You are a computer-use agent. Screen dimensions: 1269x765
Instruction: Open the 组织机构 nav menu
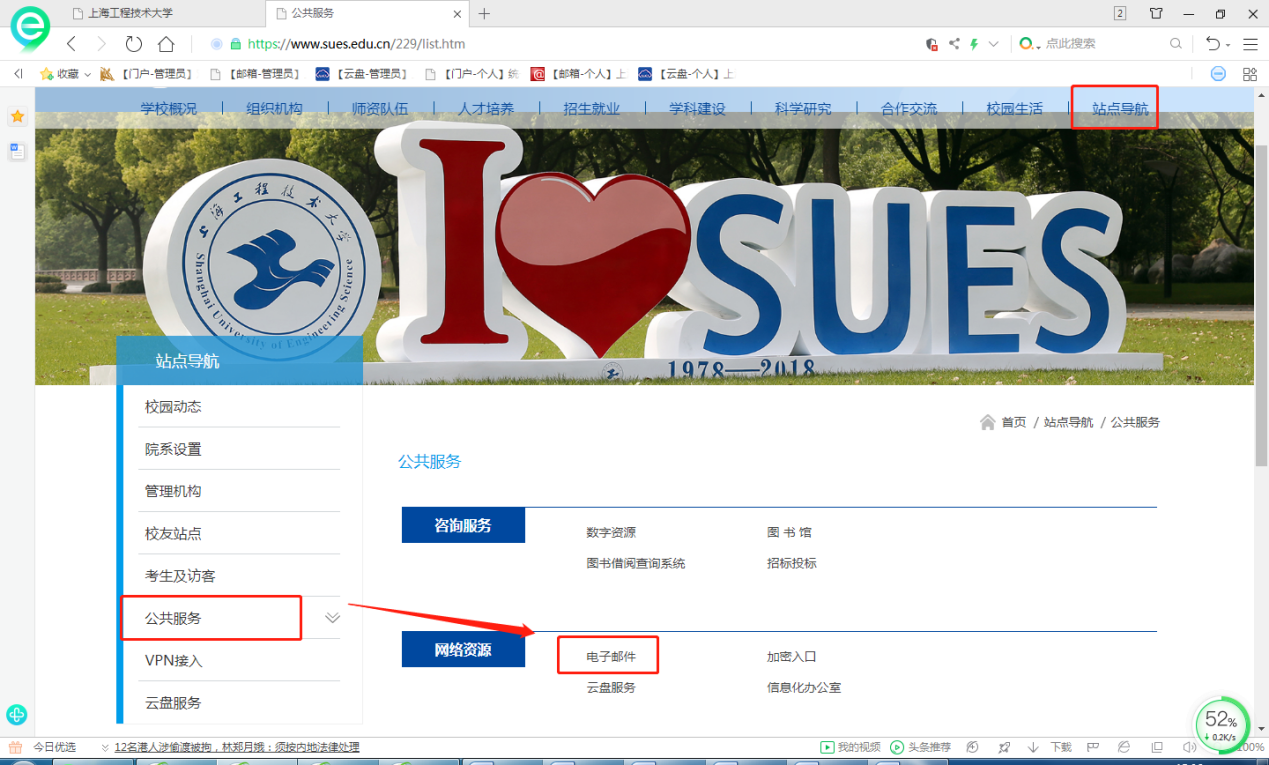274,109
